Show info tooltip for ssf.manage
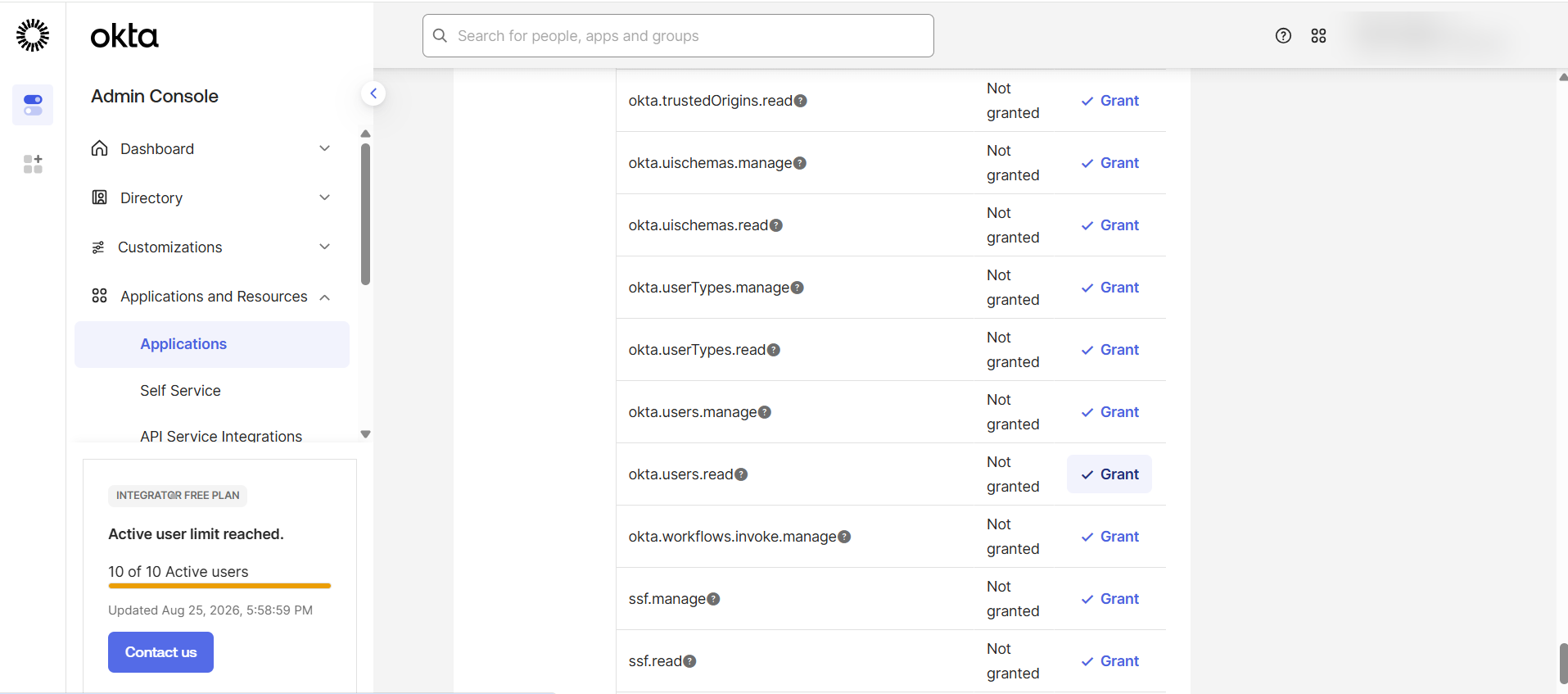 [x=713, y=599]
